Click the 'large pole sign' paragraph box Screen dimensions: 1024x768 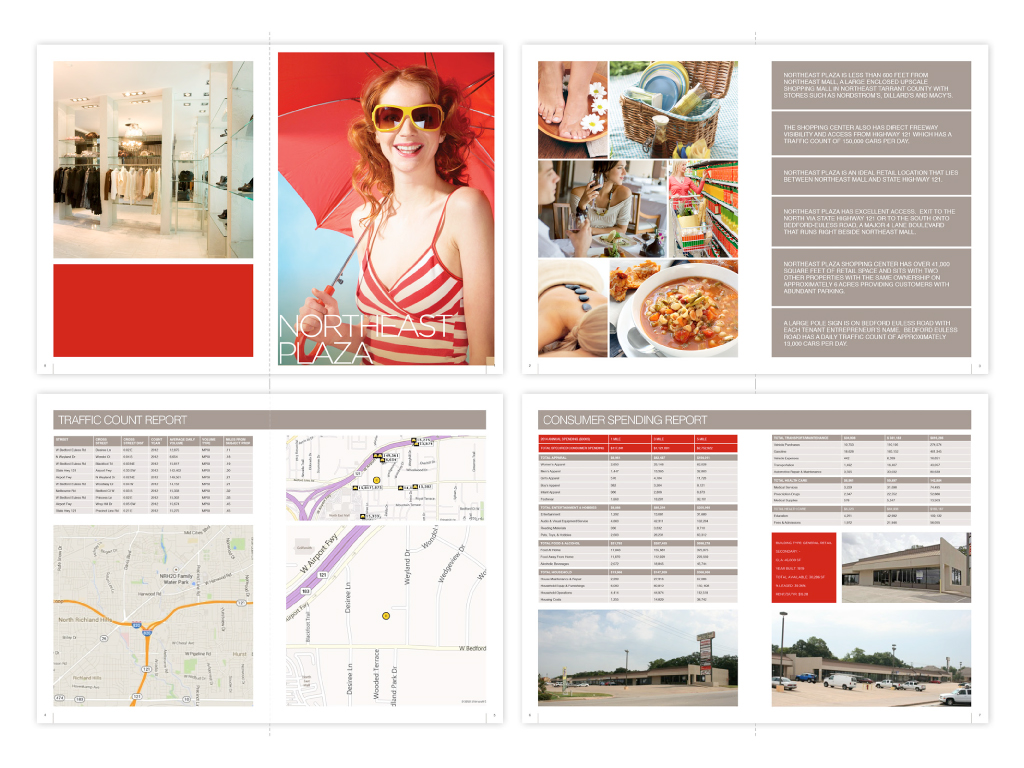871,333
